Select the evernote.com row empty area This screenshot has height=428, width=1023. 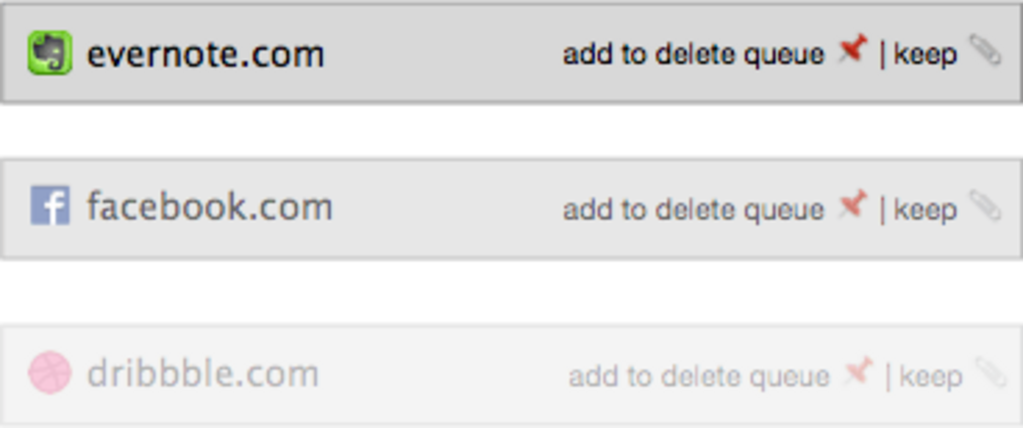444,54
